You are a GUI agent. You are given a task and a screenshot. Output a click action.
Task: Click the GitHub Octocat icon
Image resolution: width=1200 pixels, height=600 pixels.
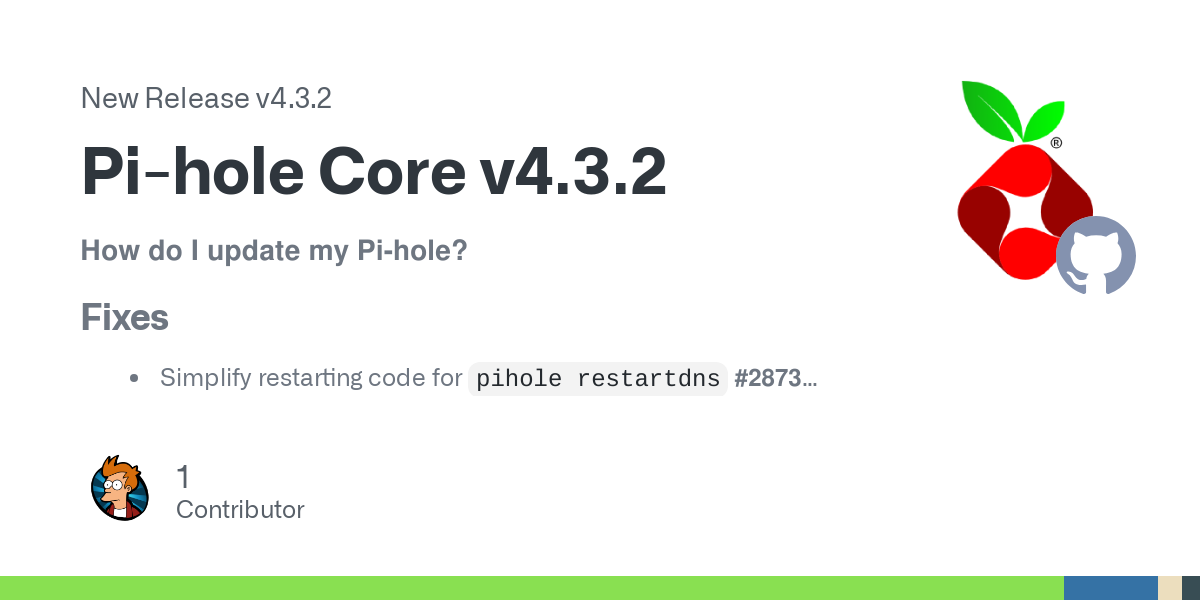coord(1096,255)
